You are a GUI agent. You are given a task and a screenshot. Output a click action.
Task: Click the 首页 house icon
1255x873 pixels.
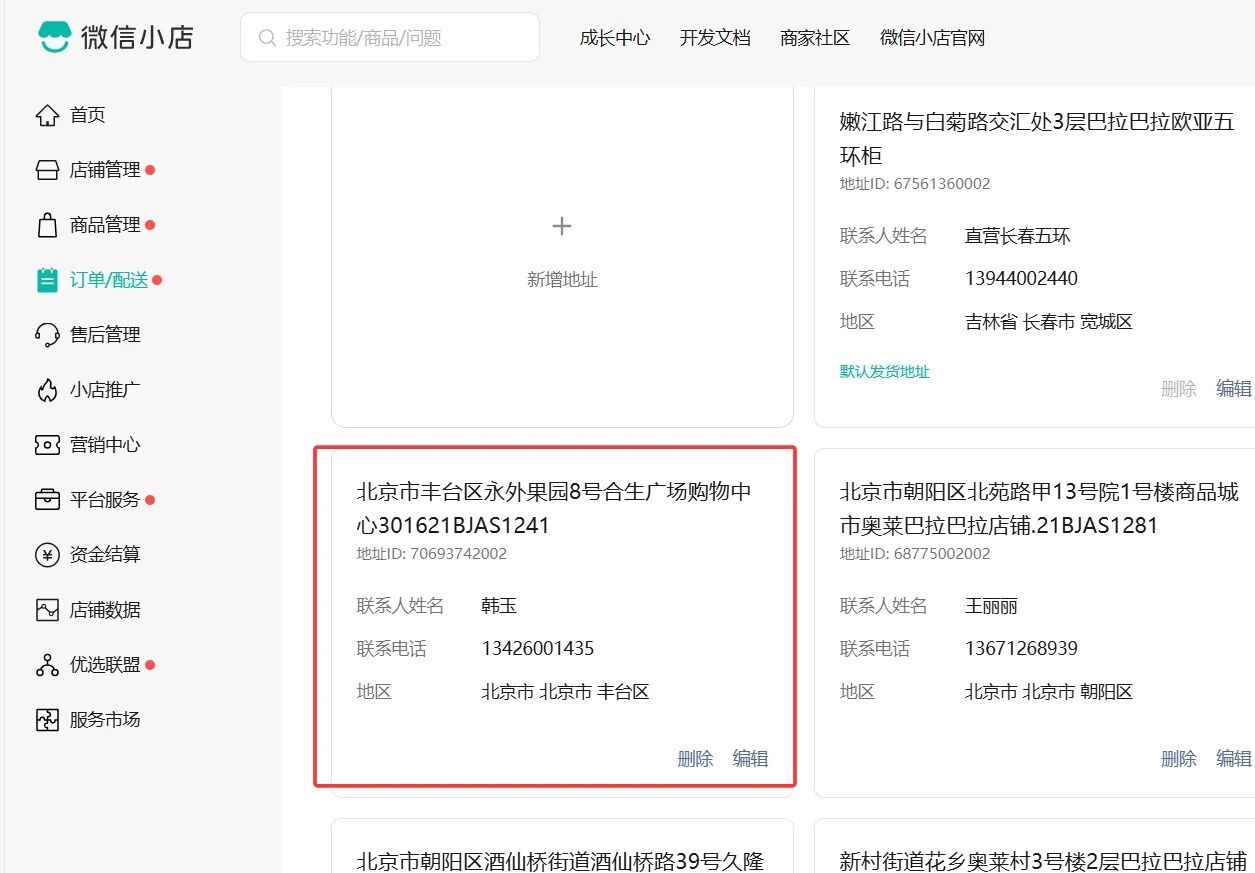point(47,115)
